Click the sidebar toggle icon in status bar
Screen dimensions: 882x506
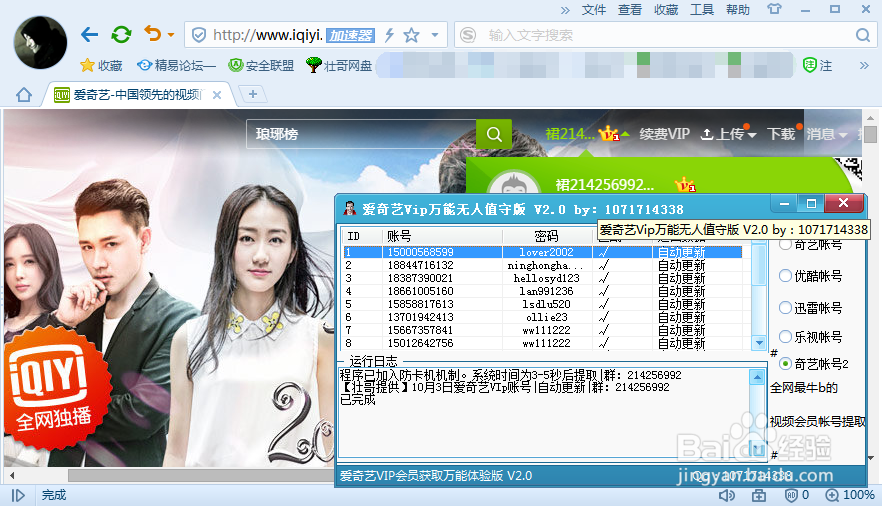point(18,495)
